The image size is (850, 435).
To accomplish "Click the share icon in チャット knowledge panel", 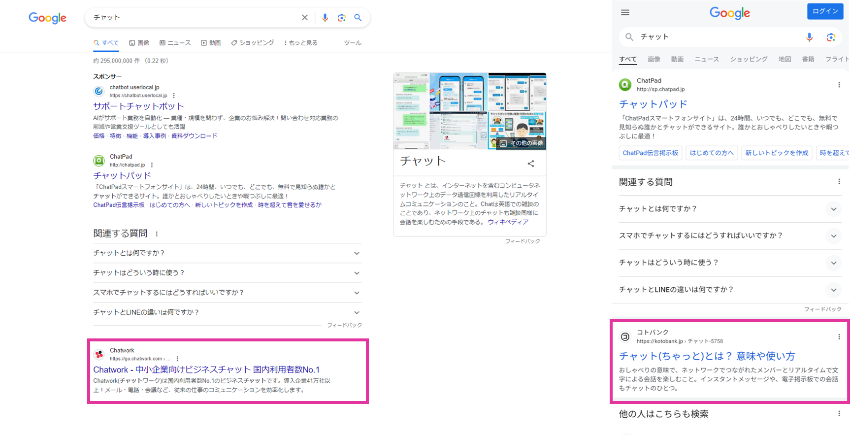I will [531, 163].
